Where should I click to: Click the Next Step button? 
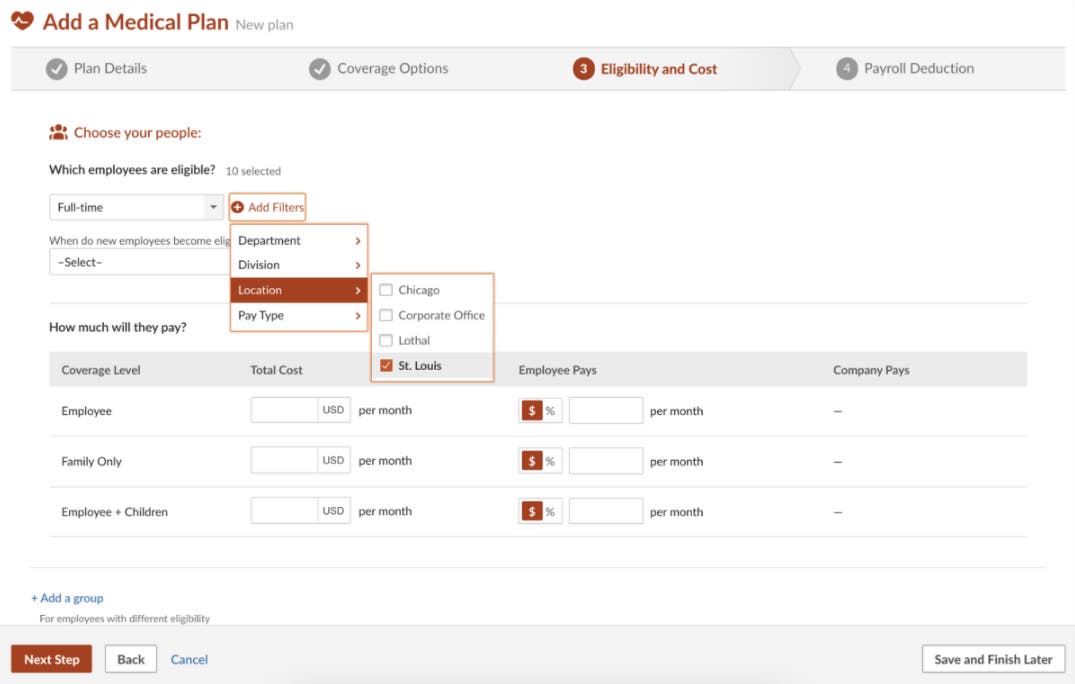[51, 659]
